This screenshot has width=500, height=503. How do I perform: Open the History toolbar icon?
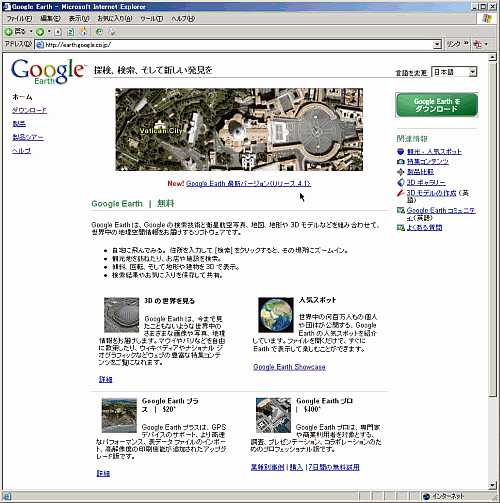[99, 32]
